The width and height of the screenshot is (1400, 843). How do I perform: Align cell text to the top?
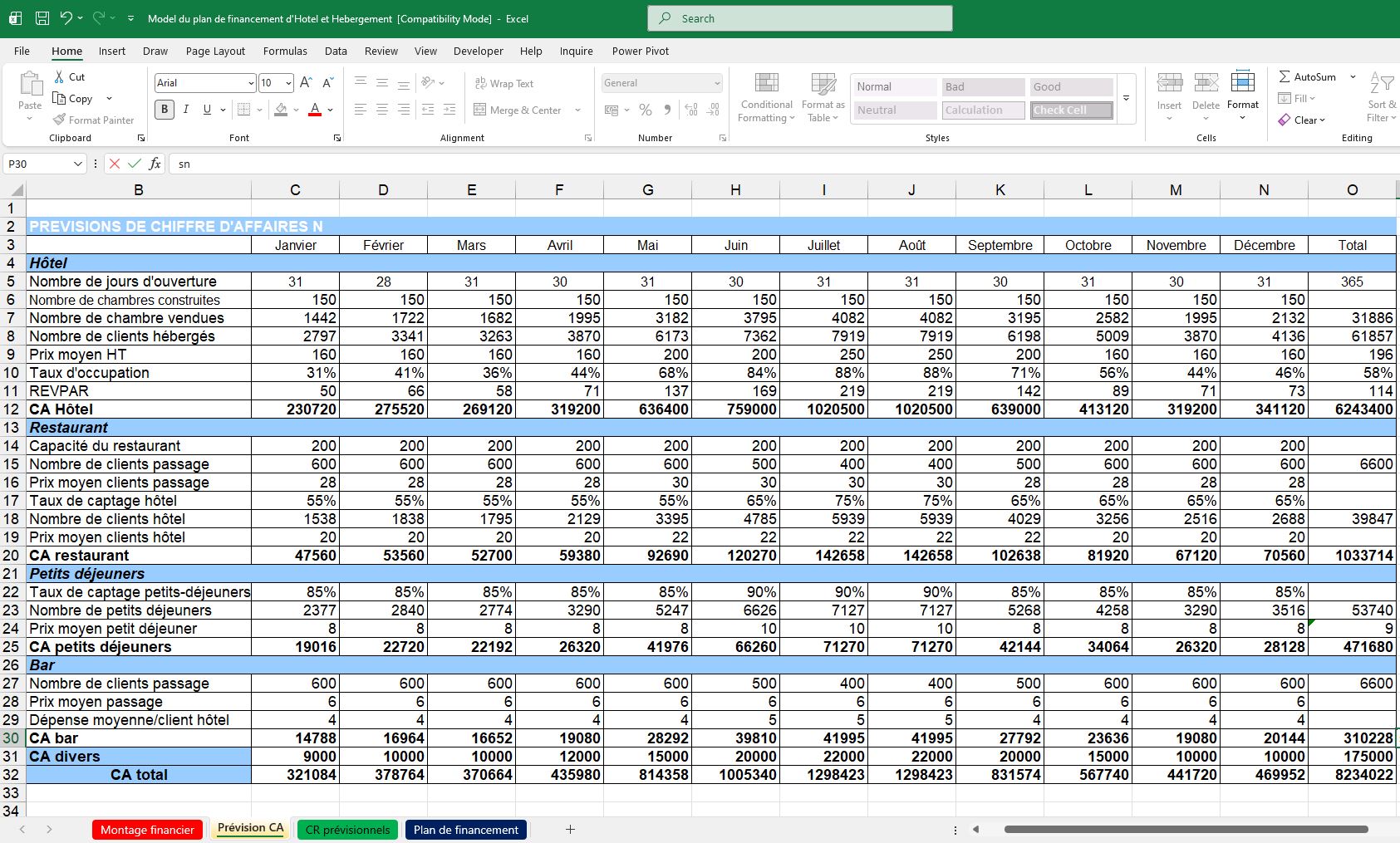click(361, 82)
